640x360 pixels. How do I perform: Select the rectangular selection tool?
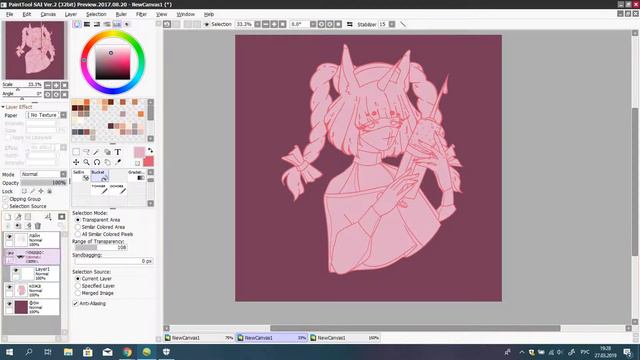click(76, 152)
